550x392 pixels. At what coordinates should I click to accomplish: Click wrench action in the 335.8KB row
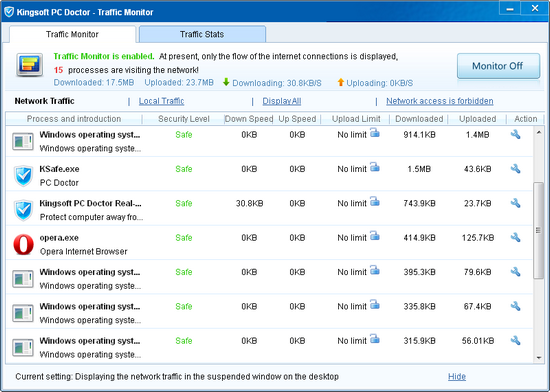click(515, 306)
